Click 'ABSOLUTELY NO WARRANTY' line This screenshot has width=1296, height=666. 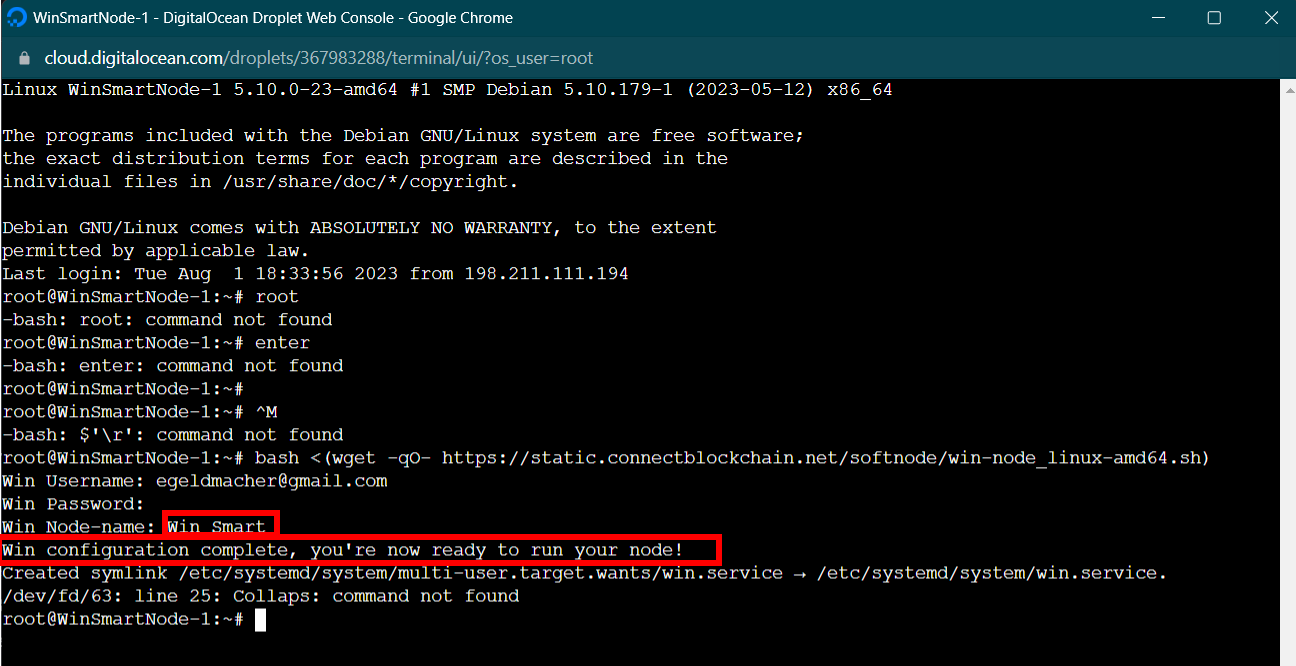(x=359, y=228)
